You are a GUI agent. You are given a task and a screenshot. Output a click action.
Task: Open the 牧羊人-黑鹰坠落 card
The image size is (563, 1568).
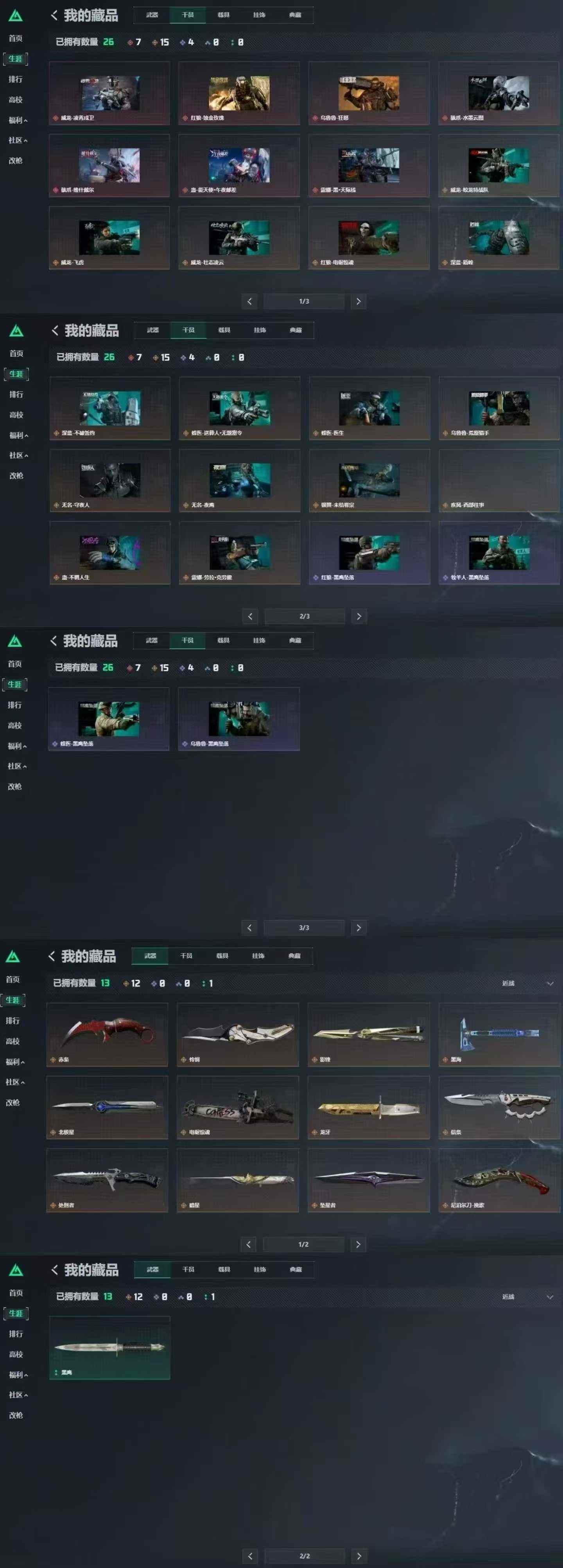point(499,553)
